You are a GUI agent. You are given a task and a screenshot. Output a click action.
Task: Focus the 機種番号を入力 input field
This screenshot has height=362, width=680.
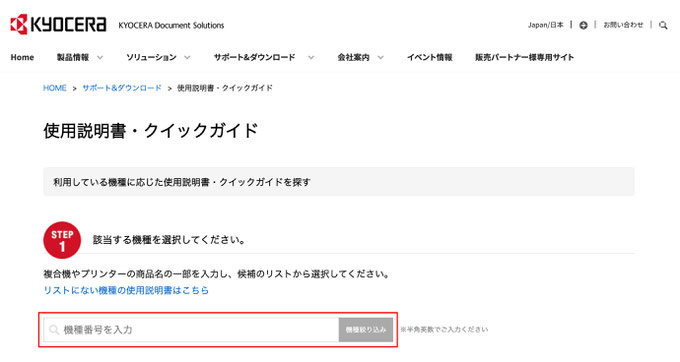pos(192,330)
